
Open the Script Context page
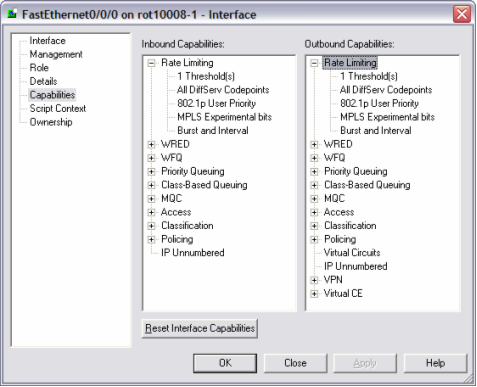[58, 109]
